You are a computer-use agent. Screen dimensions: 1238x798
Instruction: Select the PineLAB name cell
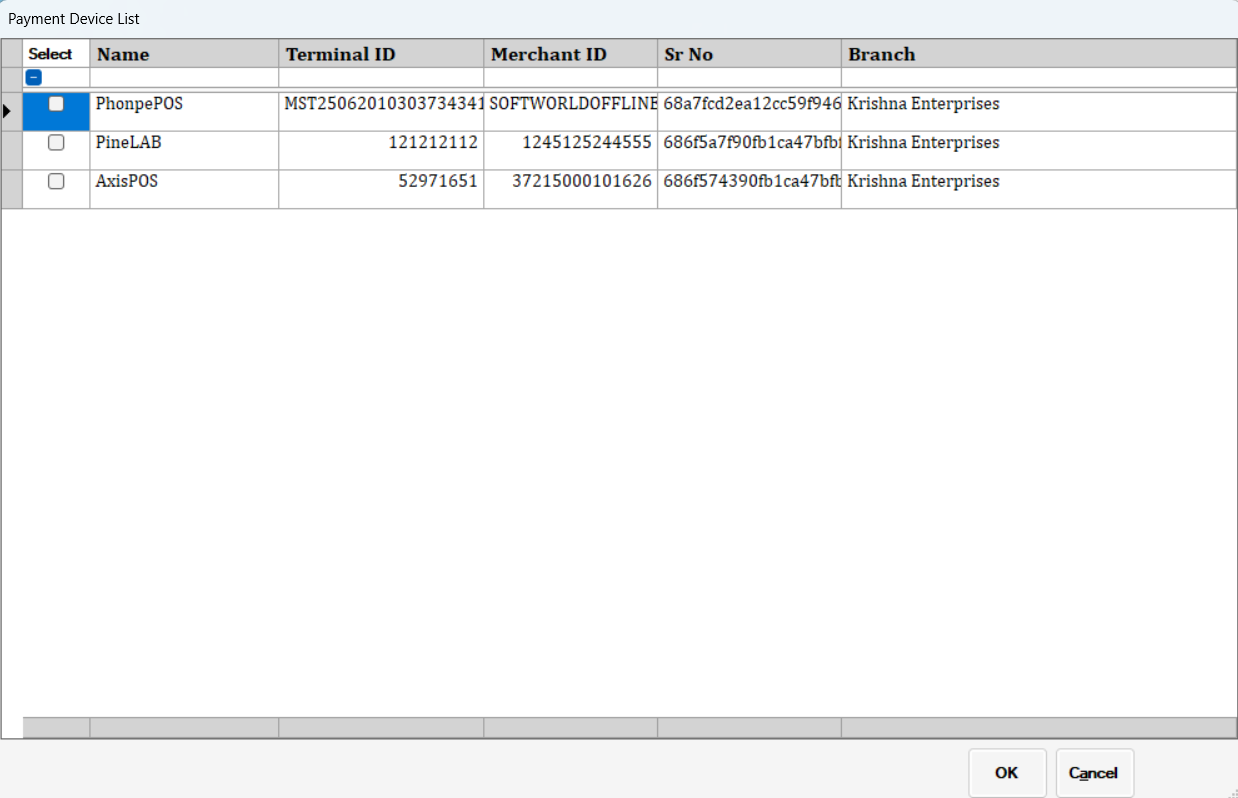(x=184, y=150)
